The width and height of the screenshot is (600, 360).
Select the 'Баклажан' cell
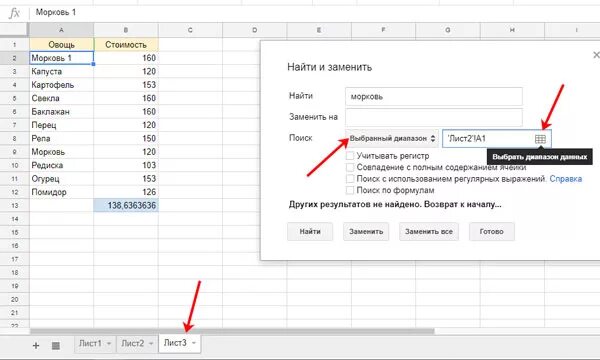pyautogui.click(x=62, y=112)
